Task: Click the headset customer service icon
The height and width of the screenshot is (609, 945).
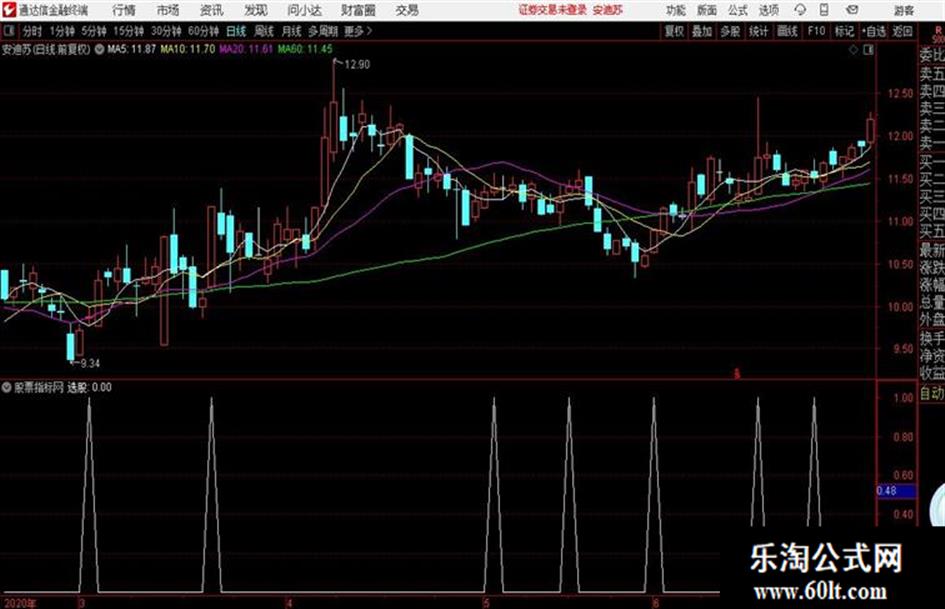Action: 800,10
